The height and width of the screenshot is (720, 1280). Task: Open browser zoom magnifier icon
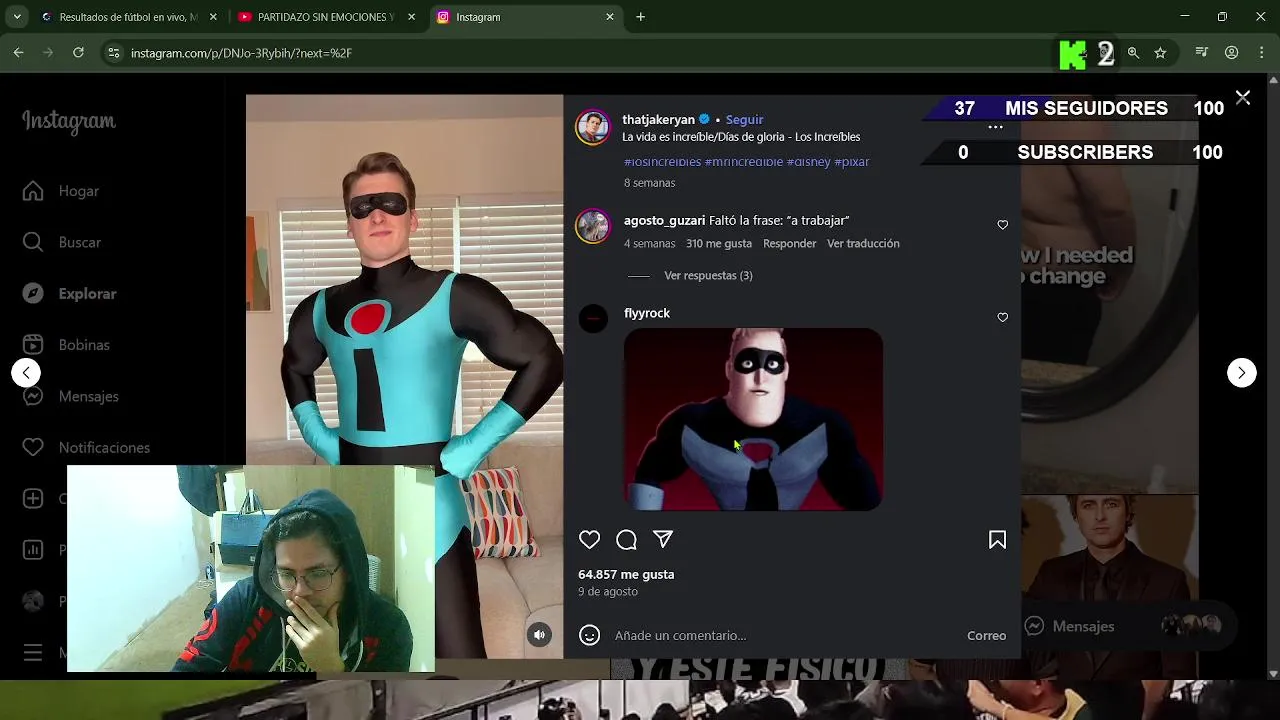click(1133, 53)
